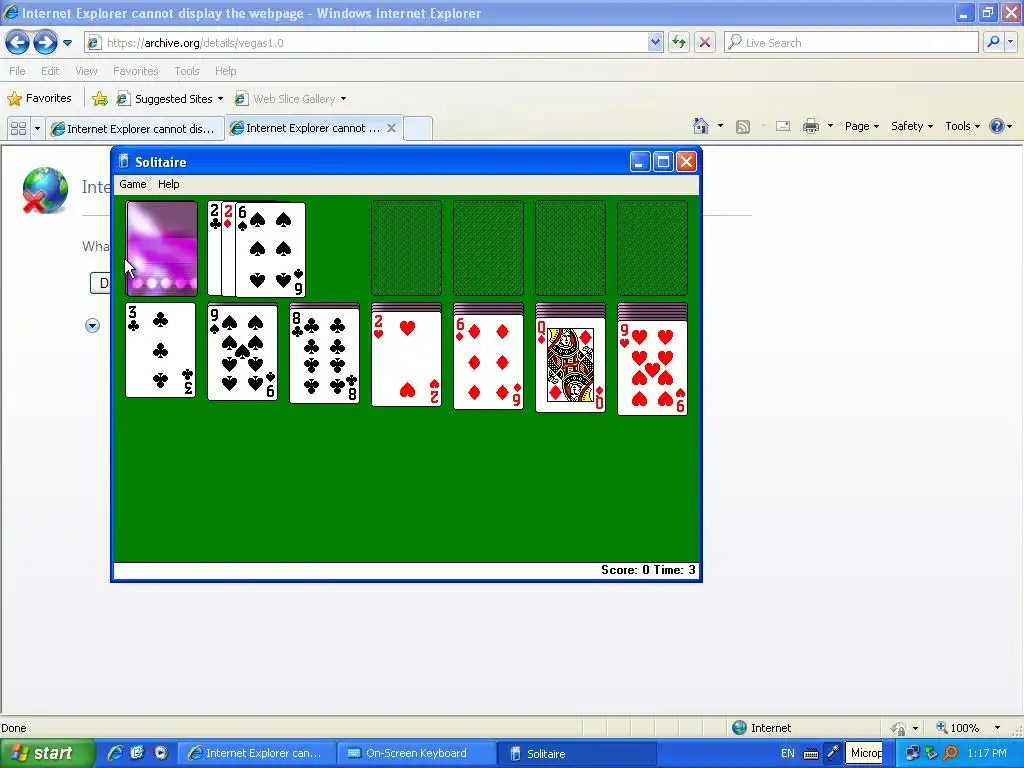This screenshot has height=768, width=1024.
Task: Select the 9 of hearts tableau card
Action: (x=652, y=368)
